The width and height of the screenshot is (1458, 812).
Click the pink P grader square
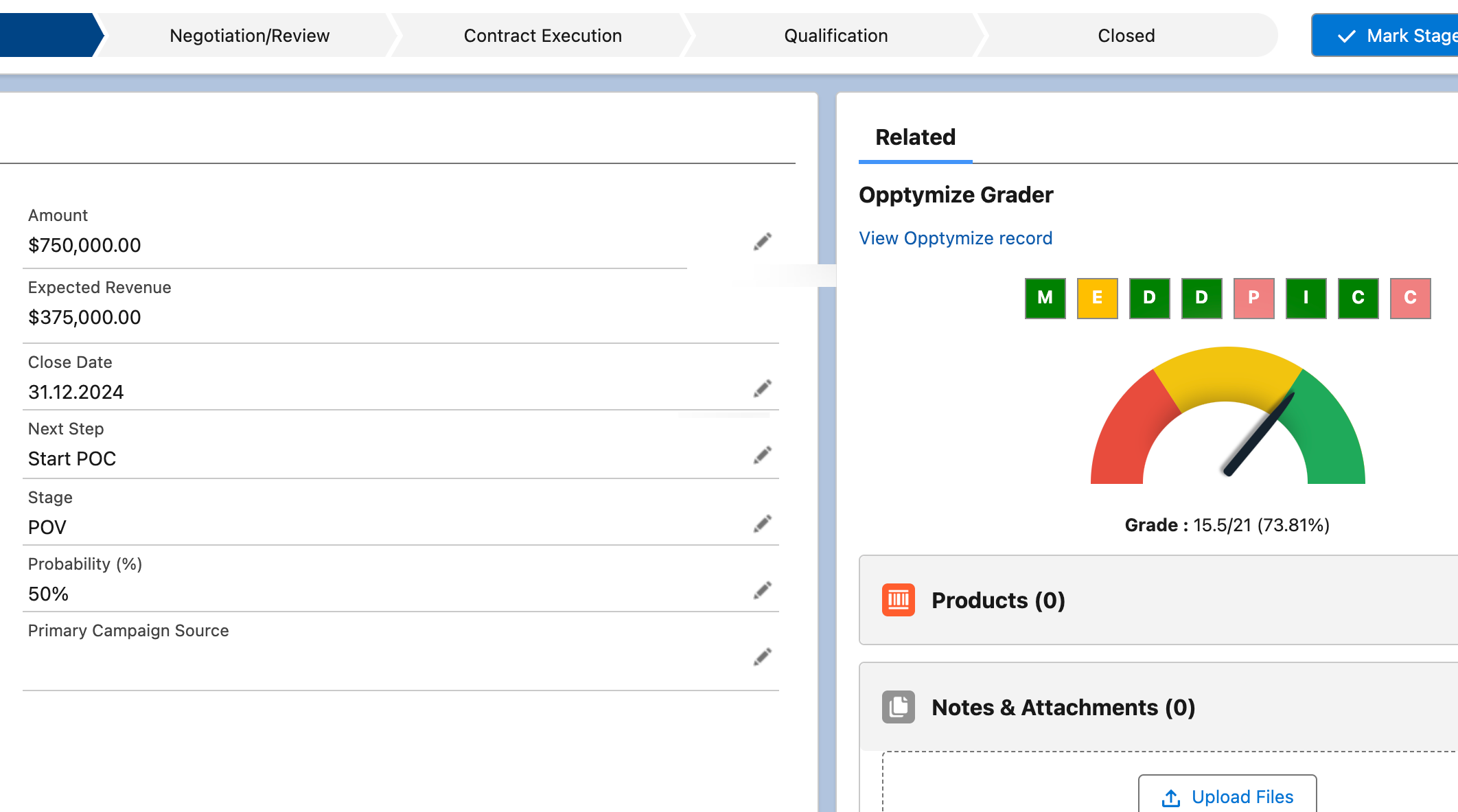tap(1253, 298)
